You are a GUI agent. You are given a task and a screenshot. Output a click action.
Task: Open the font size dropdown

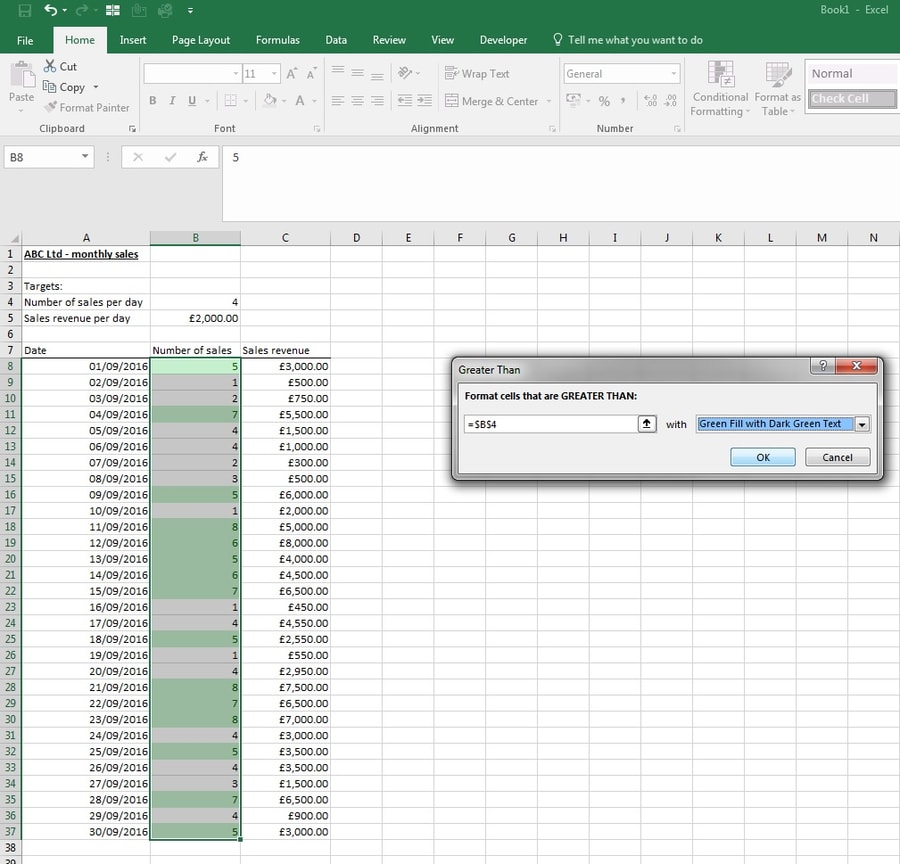click(274, 73)
